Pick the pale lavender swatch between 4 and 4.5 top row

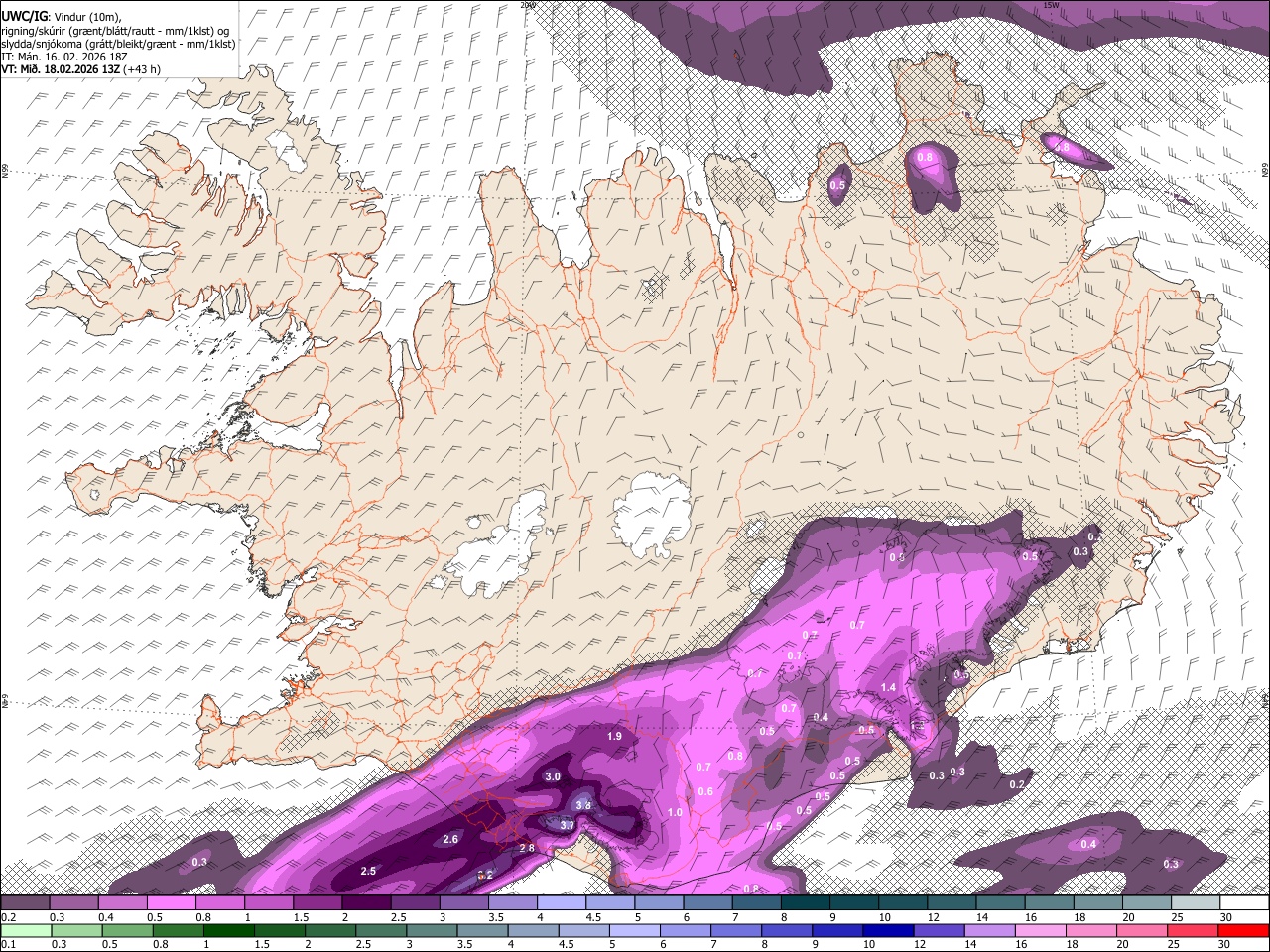[x=562, y=903]
